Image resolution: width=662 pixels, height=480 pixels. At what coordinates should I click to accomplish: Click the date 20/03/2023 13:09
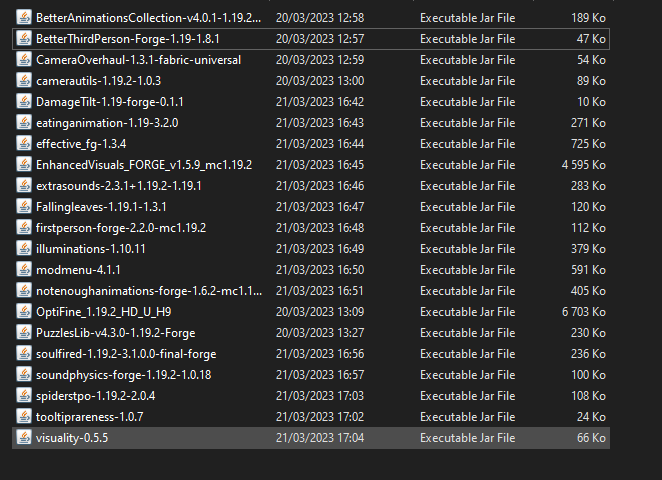click(320, 312)
